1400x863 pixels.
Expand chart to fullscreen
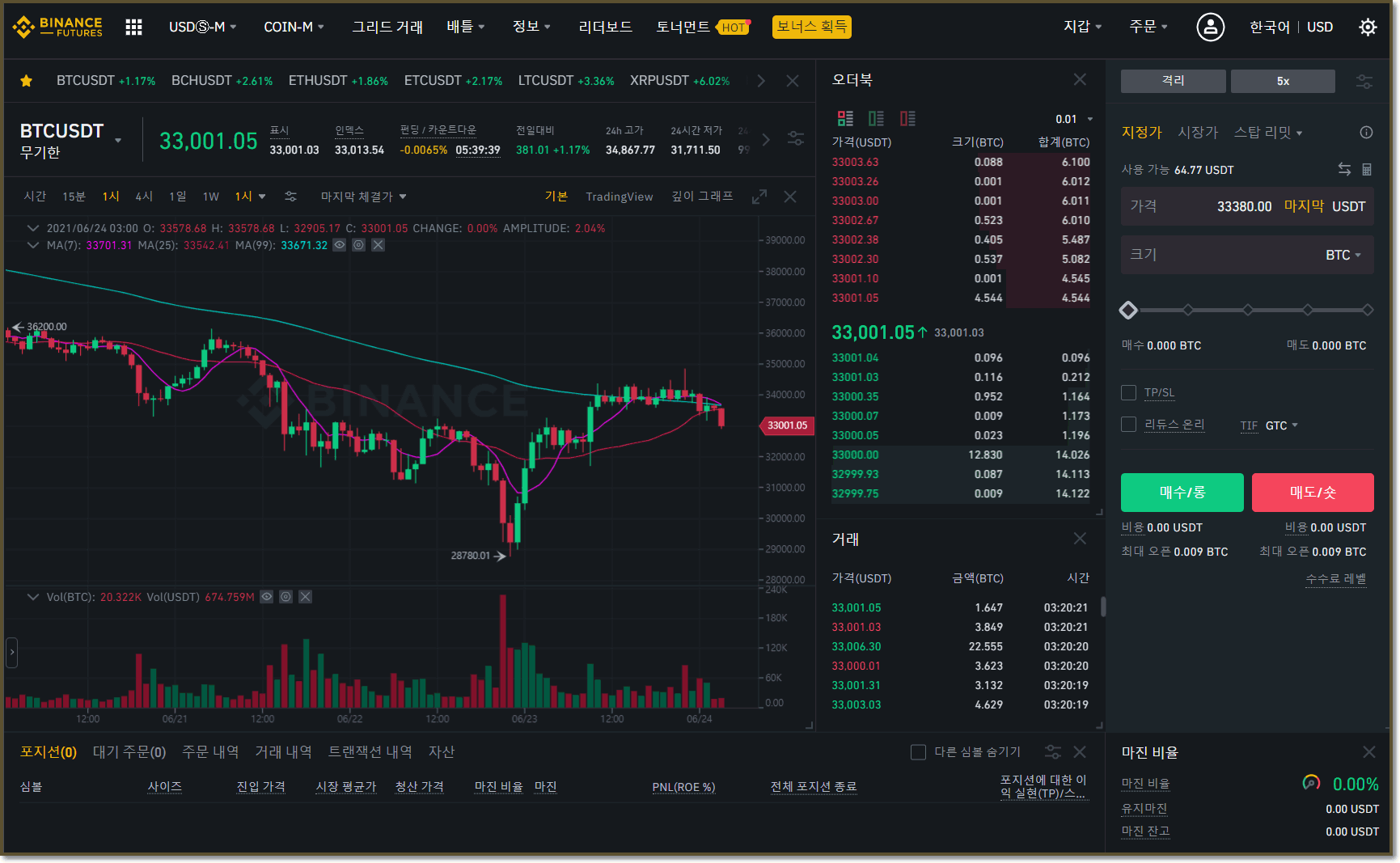759,197
